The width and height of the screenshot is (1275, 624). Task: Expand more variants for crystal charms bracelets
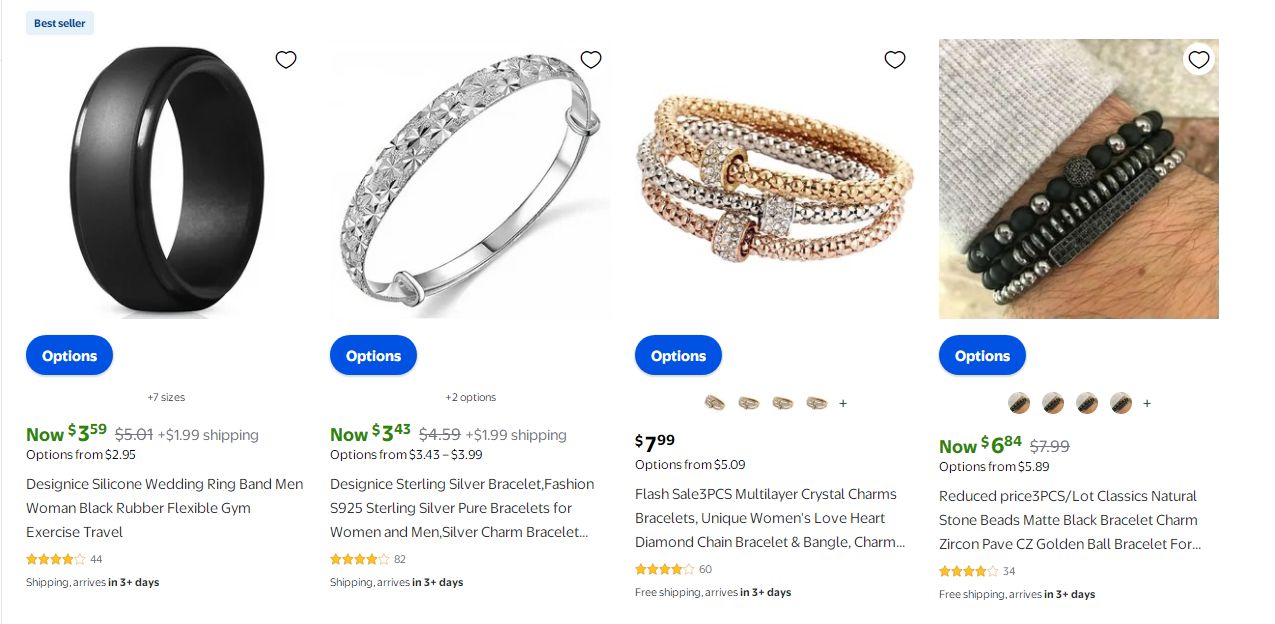pyautogui.click(x=843, y=403)
